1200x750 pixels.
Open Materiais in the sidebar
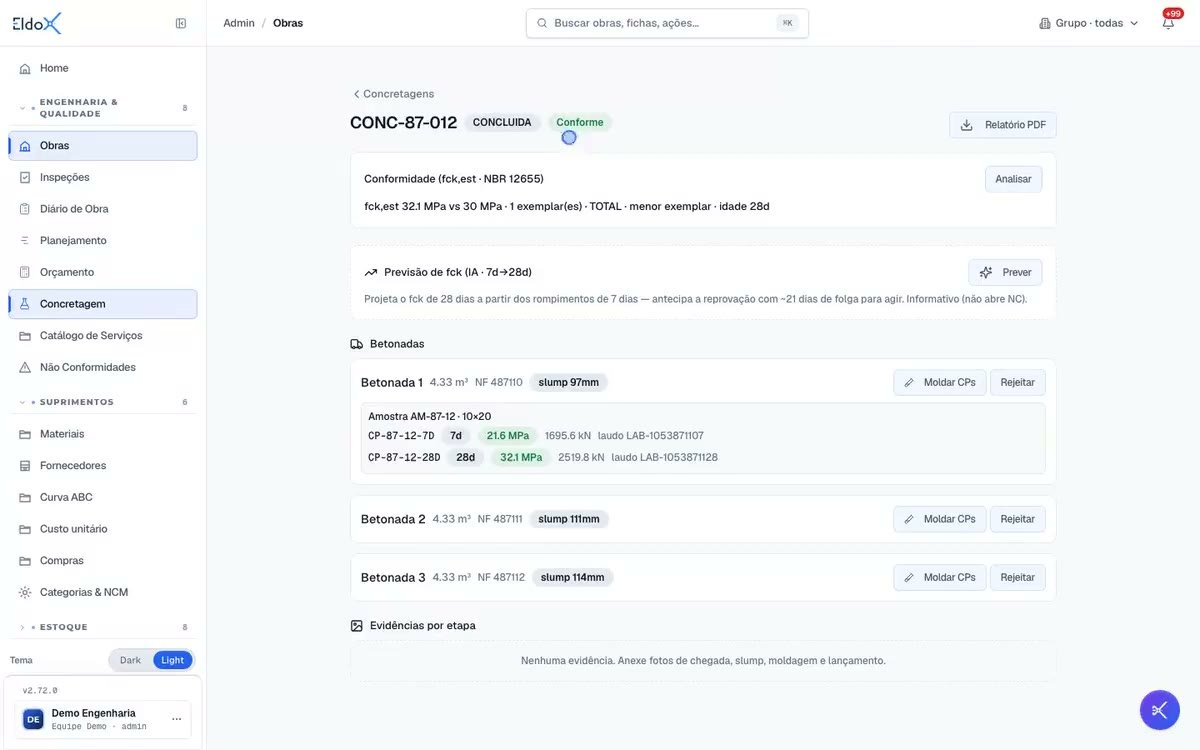point(103,434)
